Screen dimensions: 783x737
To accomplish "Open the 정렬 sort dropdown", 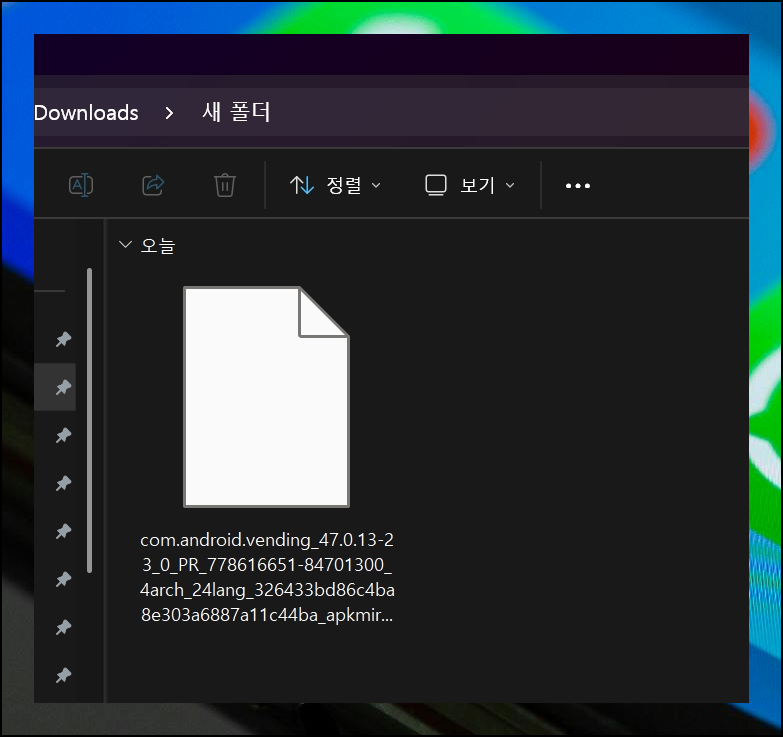I will 336,185.
